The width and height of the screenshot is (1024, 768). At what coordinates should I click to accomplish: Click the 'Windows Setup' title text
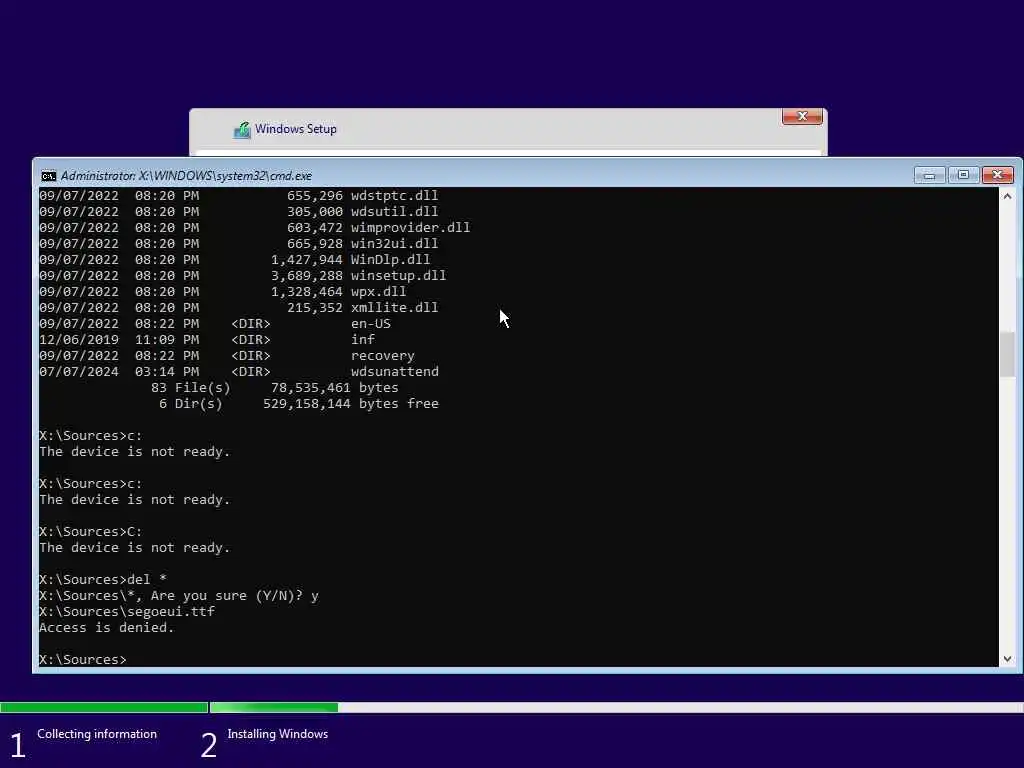pyautogui.click(x=296, y=129)
